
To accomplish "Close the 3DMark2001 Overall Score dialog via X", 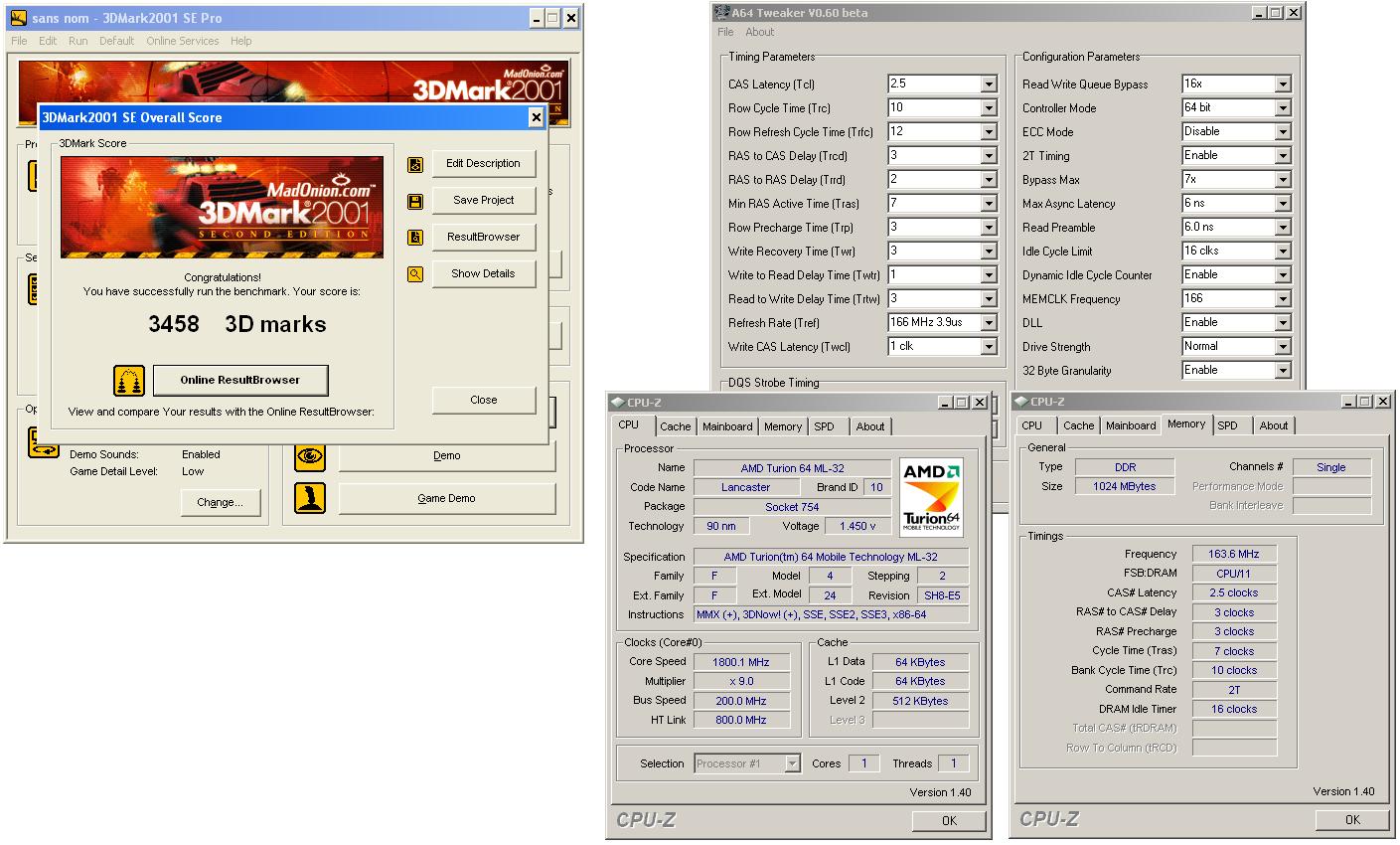I will 537,117.
